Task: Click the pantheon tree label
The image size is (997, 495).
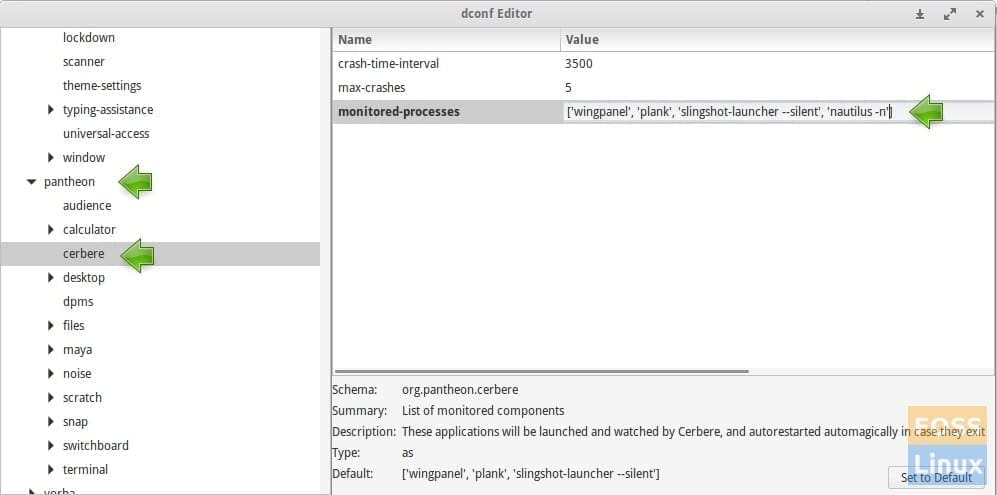Action: click(x=69, y=182)
